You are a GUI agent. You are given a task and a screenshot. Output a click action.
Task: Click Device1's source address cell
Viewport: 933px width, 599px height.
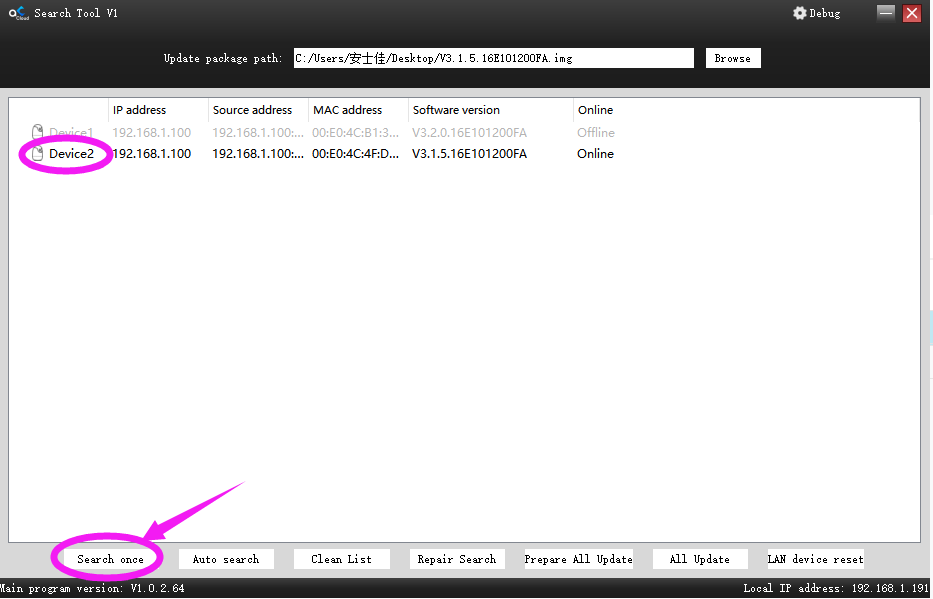tap(258, 133)
